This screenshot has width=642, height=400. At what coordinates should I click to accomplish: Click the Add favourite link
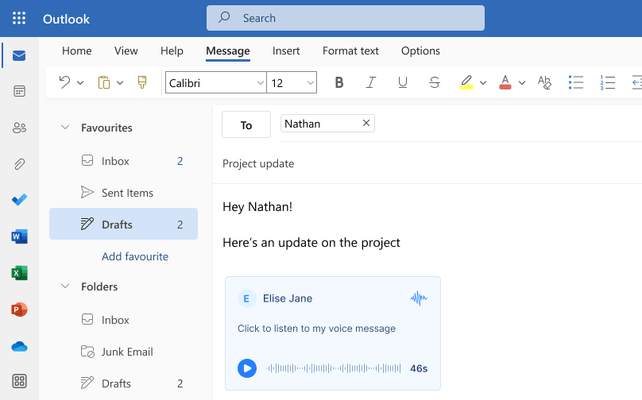(135, 256)
